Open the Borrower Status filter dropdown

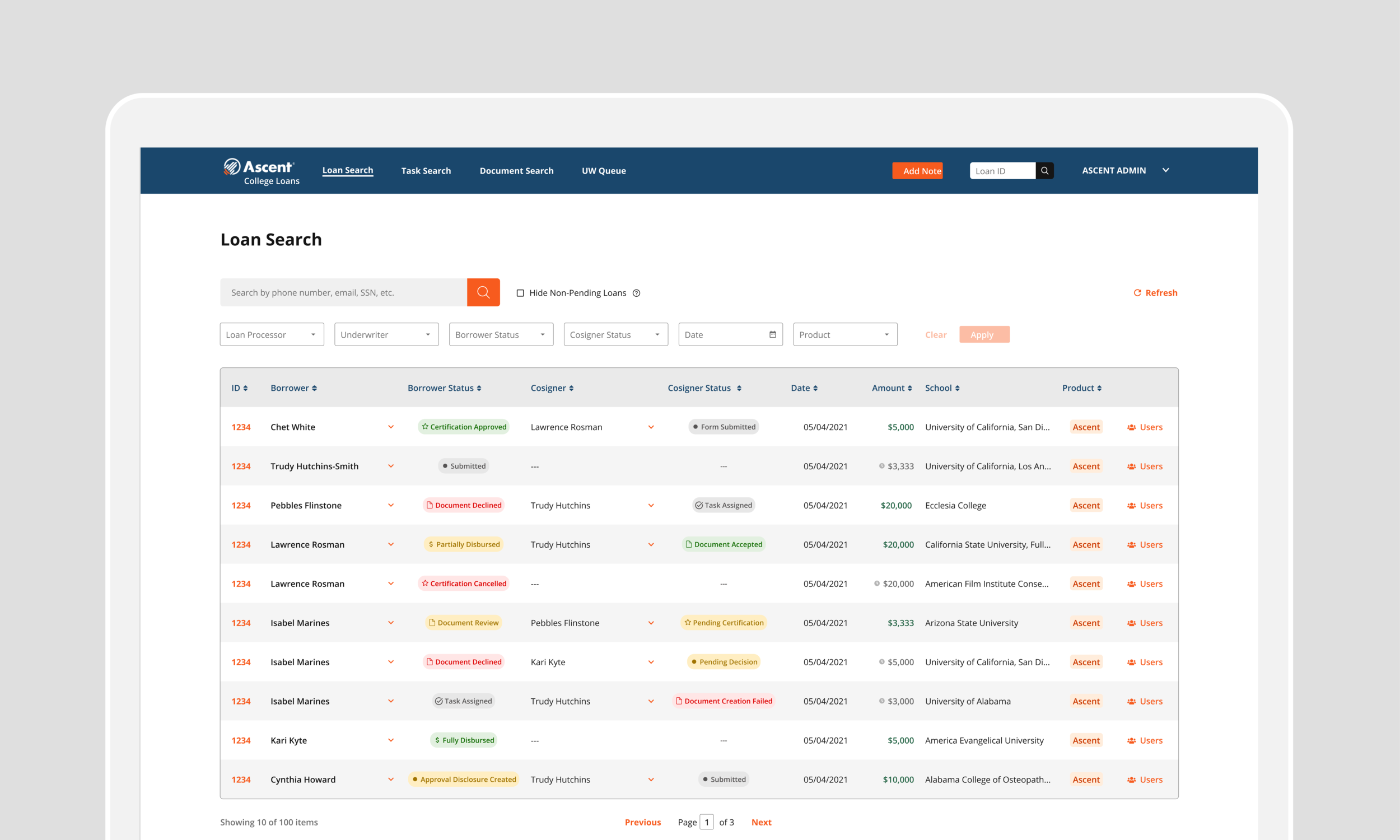[501, 334]
